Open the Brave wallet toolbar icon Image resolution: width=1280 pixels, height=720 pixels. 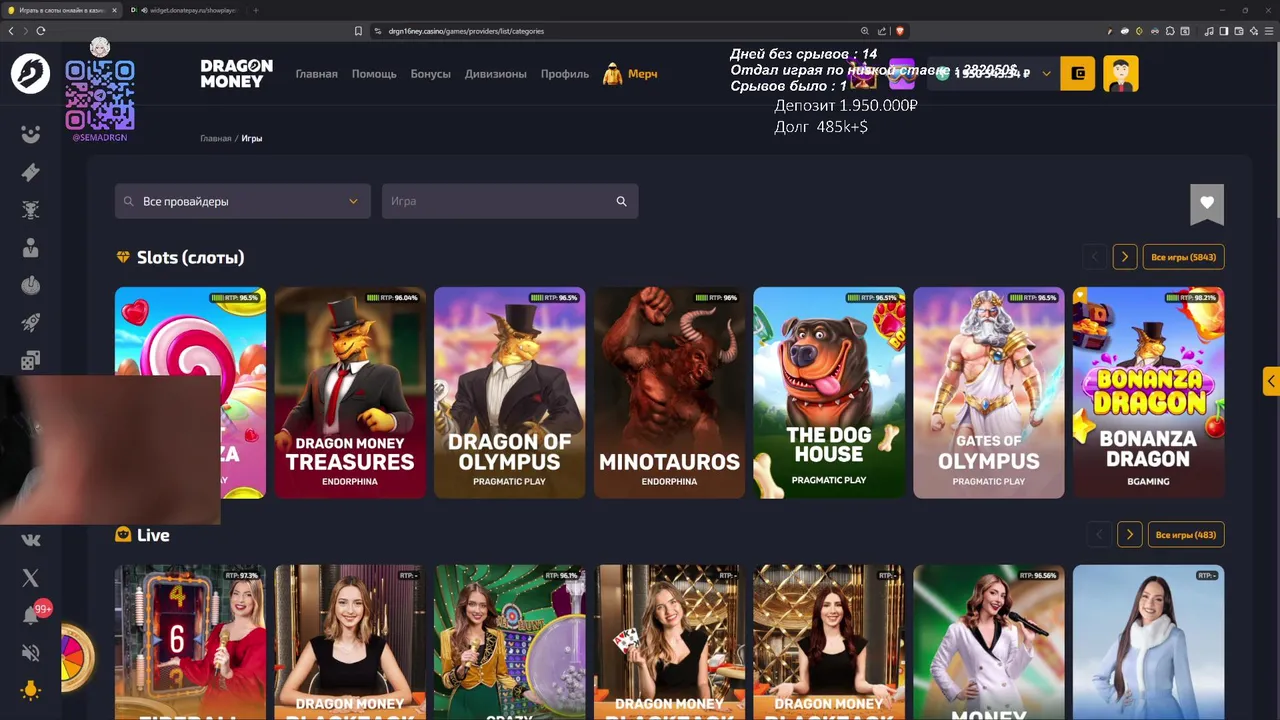pos(1238,31)
